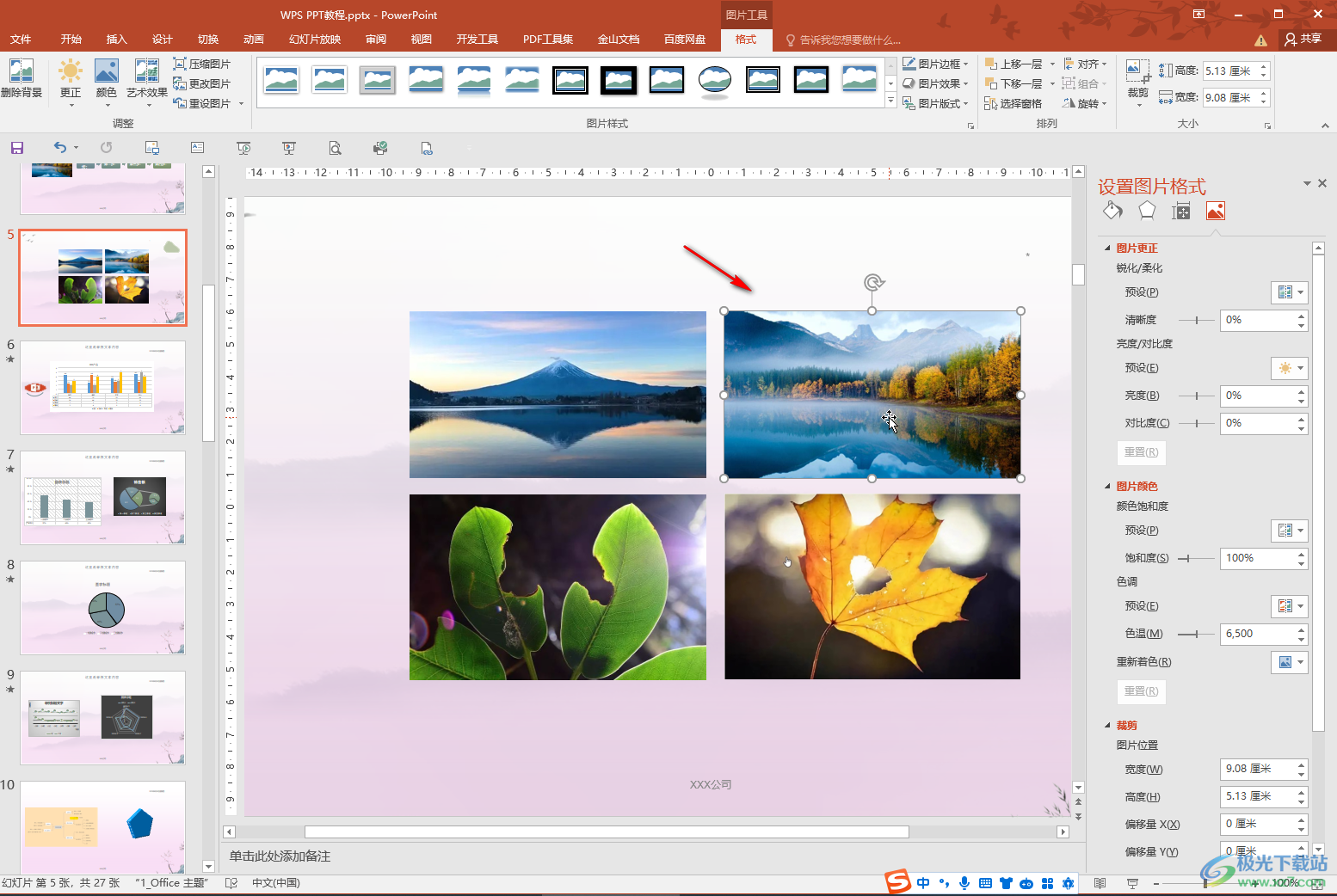This screenshot has height=896, width=1337.
Task: Collapse the Picture Color (图片颜色) section
Action: coord(1108,486)
